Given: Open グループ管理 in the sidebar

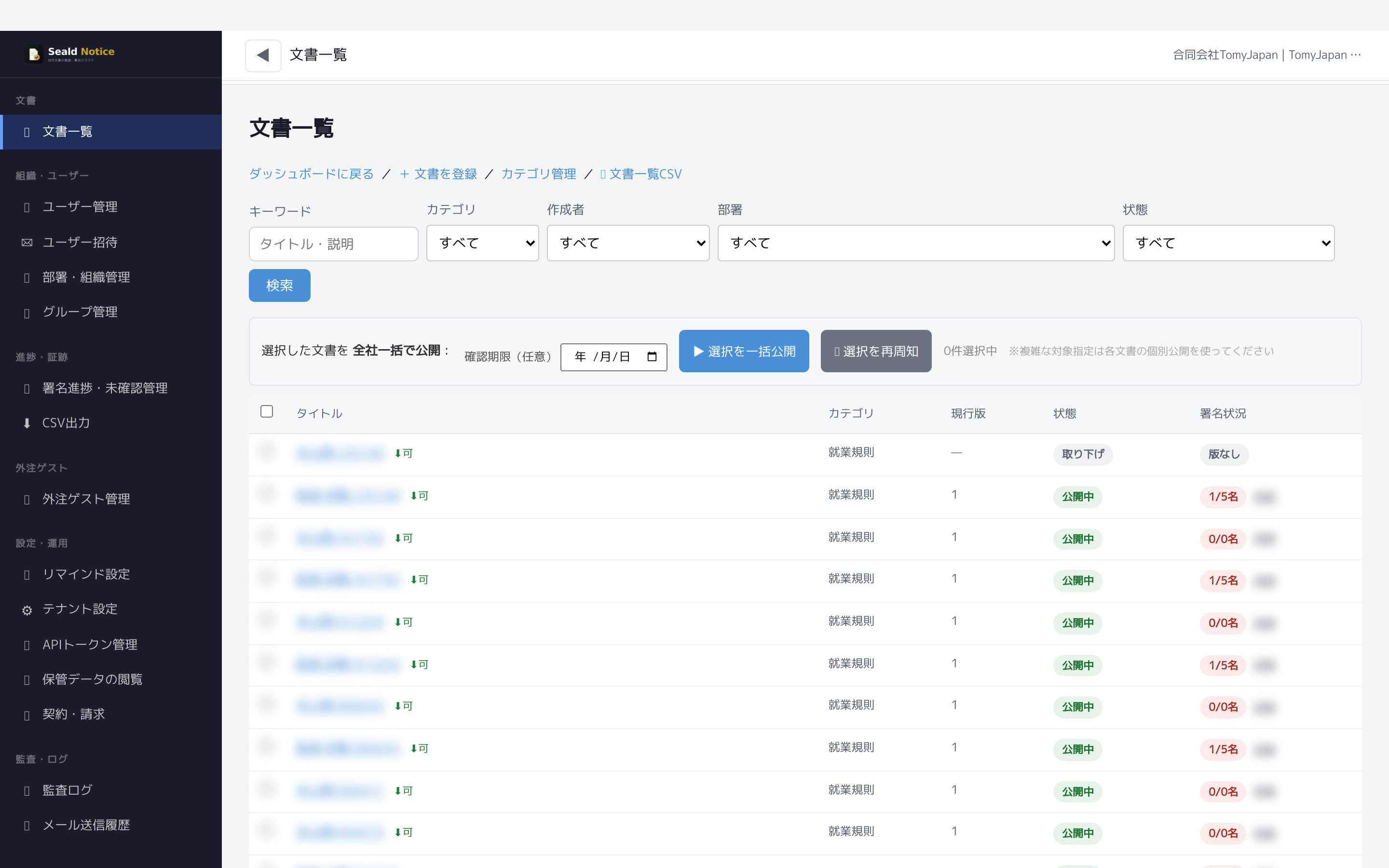Looking at the screenshot, I should pos(111,312).
